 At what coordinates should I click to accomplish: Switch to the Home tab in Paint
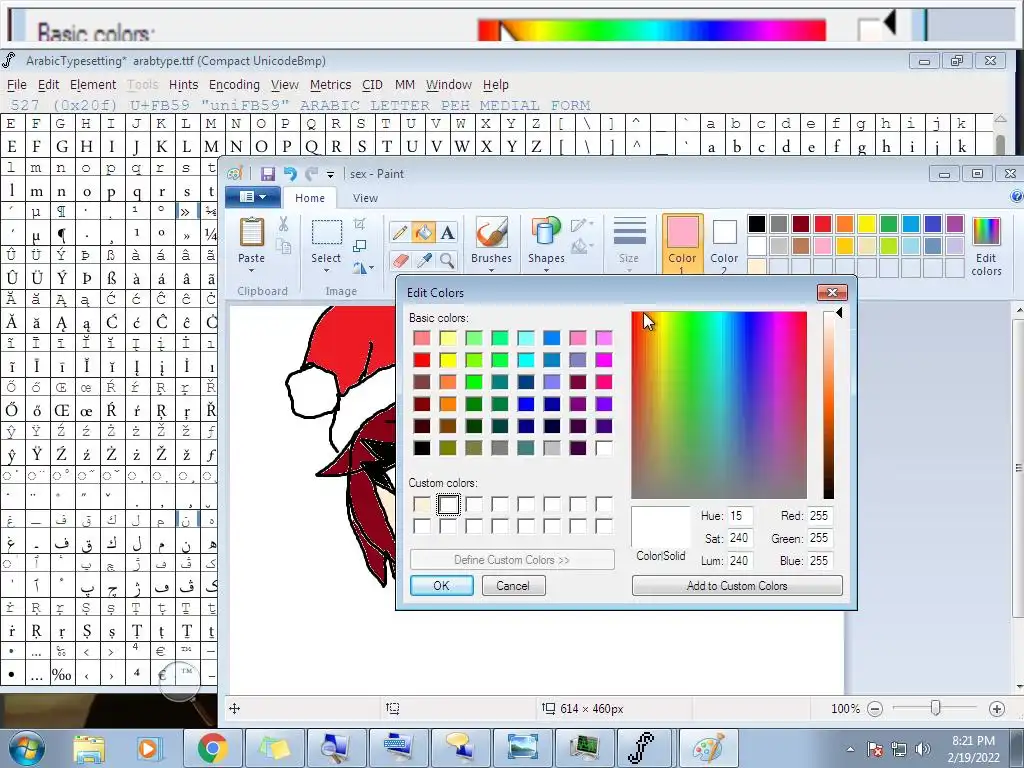(x=310, y=198)
